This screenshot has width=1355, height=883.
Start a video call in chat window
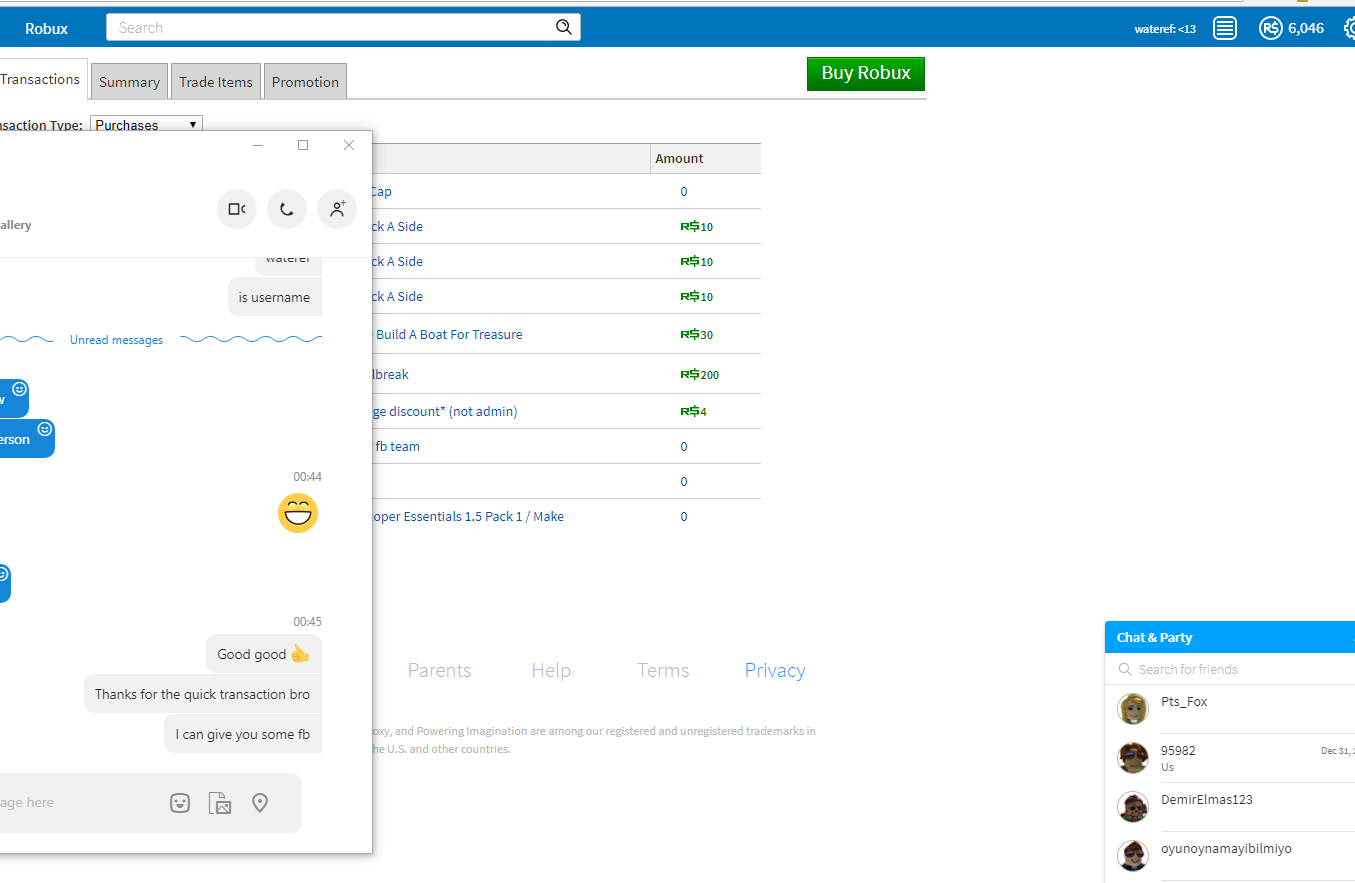(237, 209)
